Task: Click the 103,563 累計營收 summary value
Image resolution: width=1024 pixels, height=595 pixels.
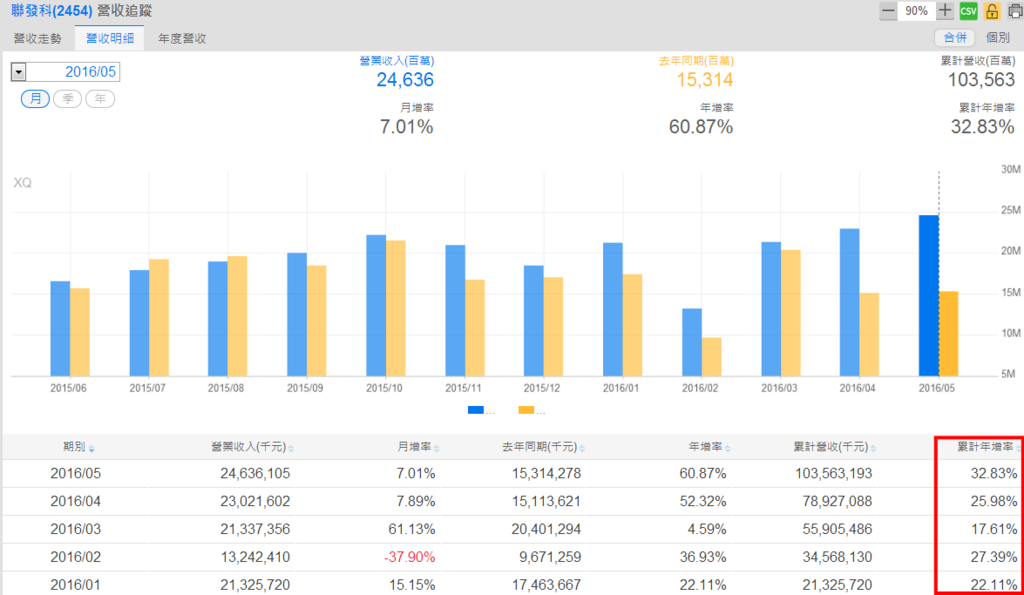Action: point(982,80)
